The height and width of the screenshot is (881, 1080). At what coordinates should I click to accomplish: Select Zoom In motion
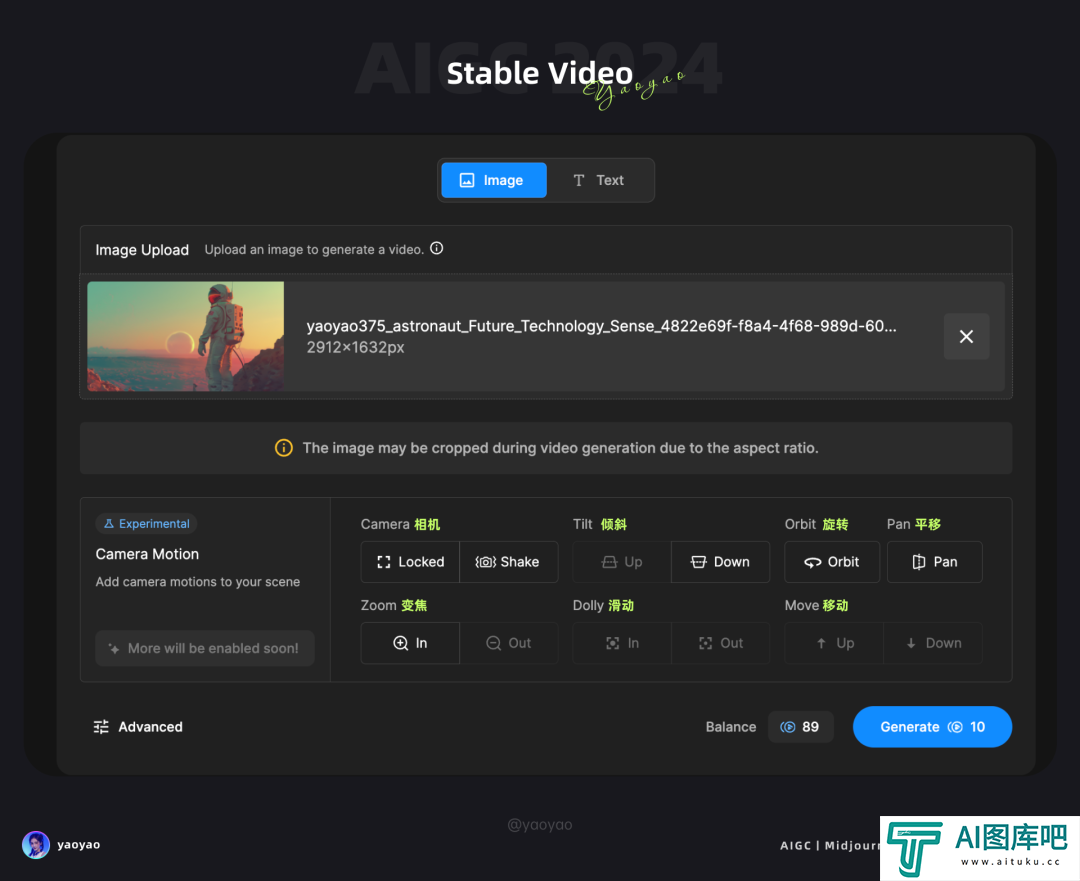coord(411,643)
